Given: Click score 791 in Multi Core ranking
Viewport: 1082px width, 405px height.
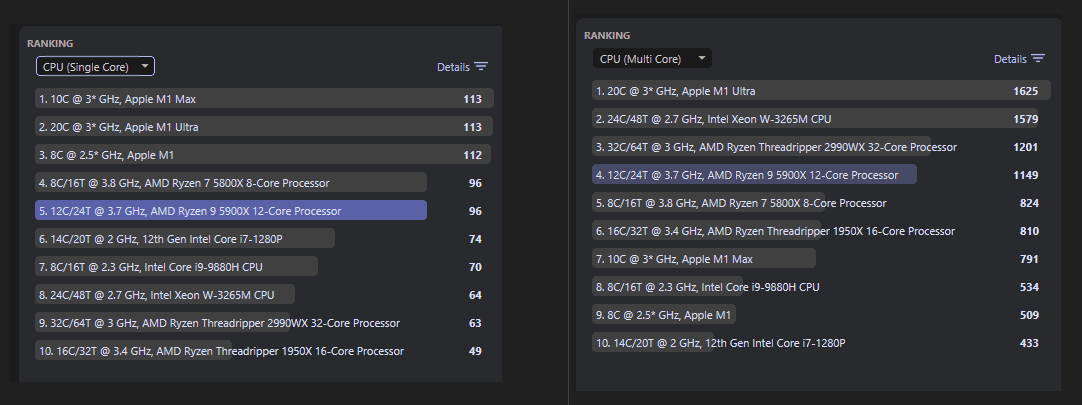Looking at the screenshot, I should [1029, 259].
